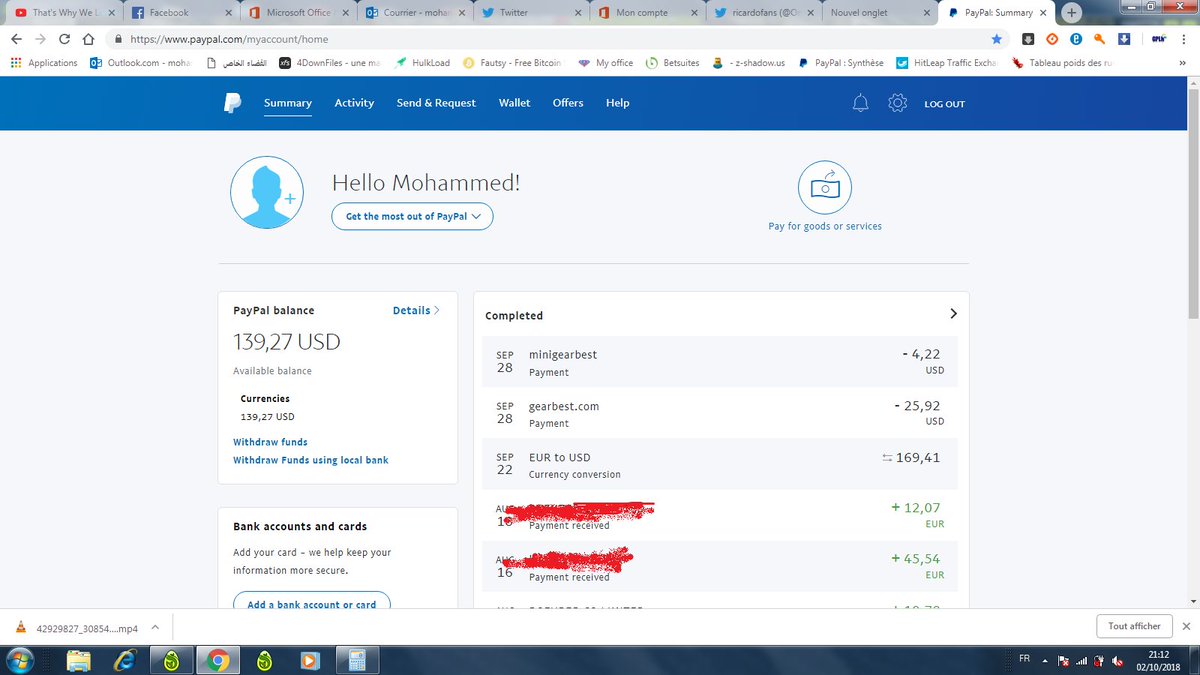
Task: Expand the Get the most out of PayPal dropdown
Action: click(412, 216)
